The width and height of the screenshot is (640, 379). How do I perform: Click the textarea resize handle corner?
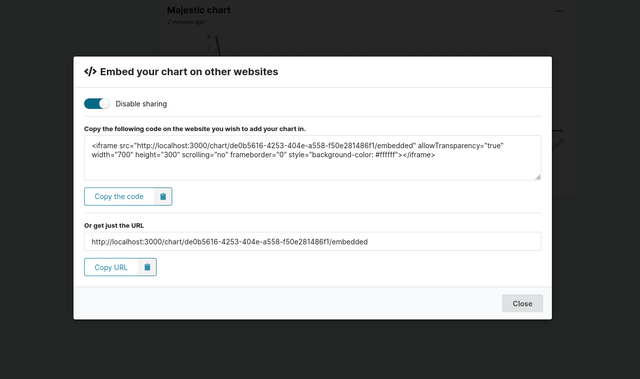tap(538, 177)
